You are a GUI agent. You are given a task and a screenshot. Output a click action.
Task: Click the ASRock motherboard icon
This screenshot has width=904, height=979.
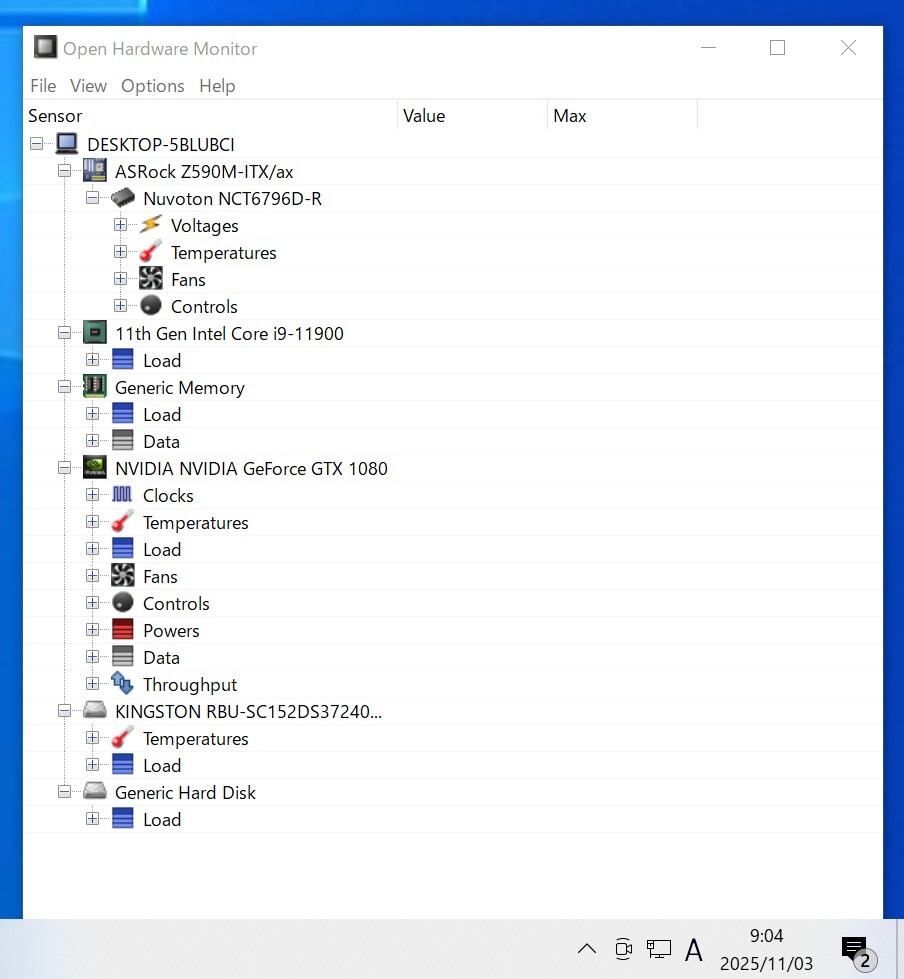coord(95,172)
